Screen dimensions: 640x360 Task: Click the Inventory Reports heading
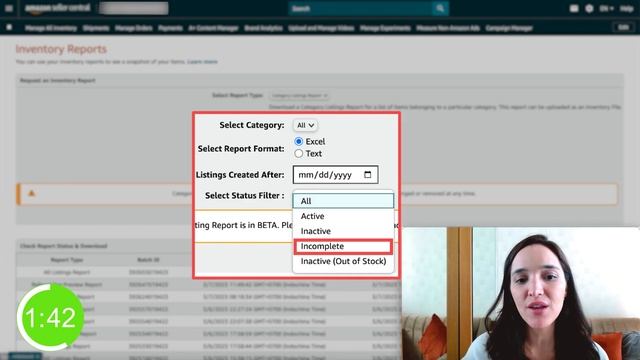pyautogui.click(x=61, y=49)
